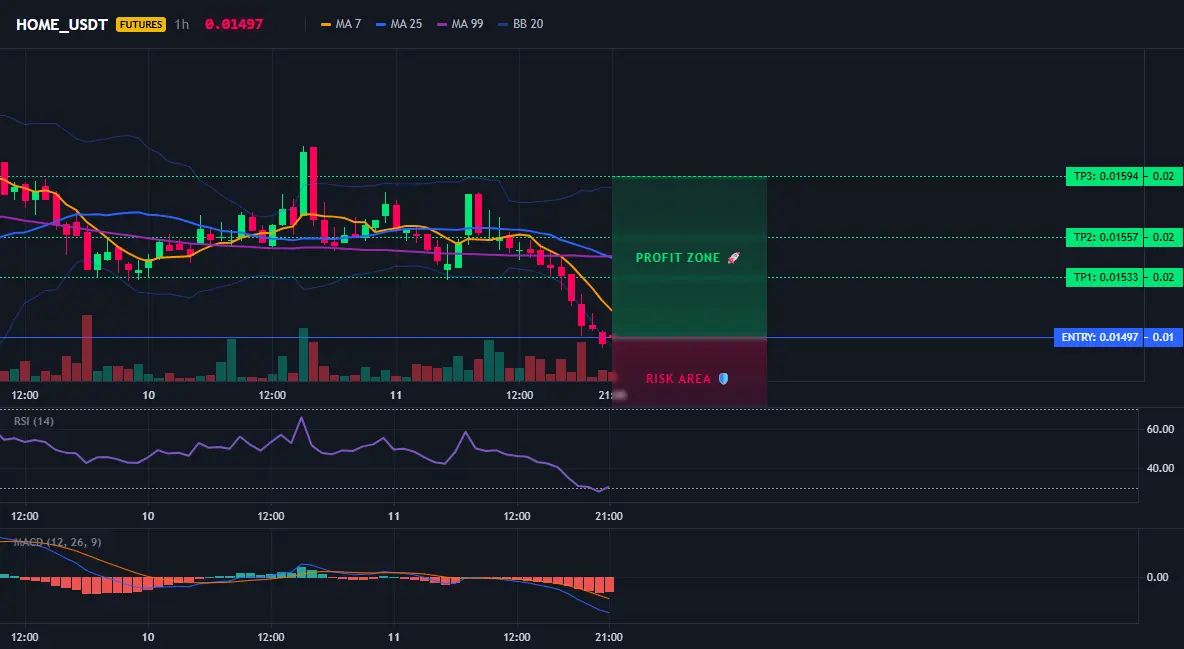Click the RISK AREA label text
Image resolution: width=1184 pixels, height=649 pixels.
(x=678, y=379)
